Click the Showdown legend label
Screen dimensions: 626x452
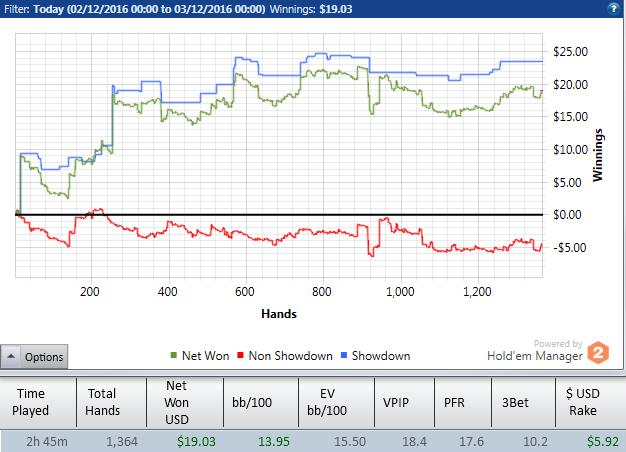[x=380, y=356]
